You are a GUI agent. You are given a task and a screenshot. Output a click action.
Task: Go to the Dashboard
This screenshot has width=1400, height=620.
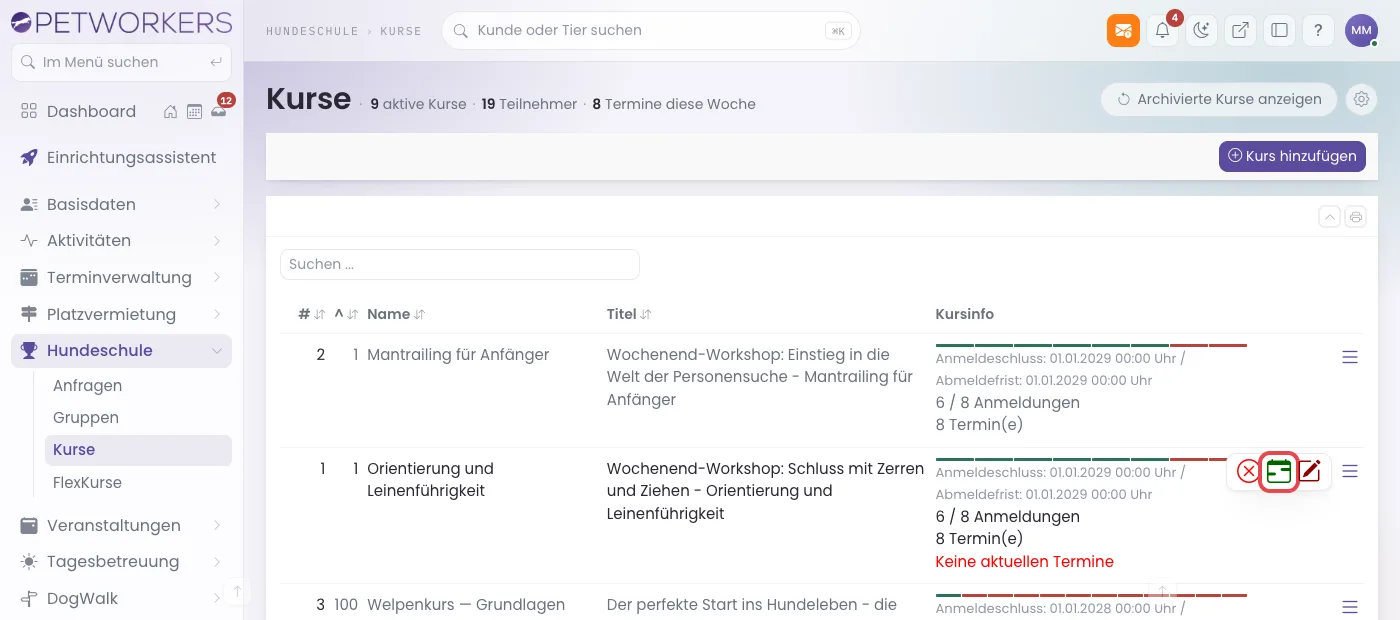(91, 111)
